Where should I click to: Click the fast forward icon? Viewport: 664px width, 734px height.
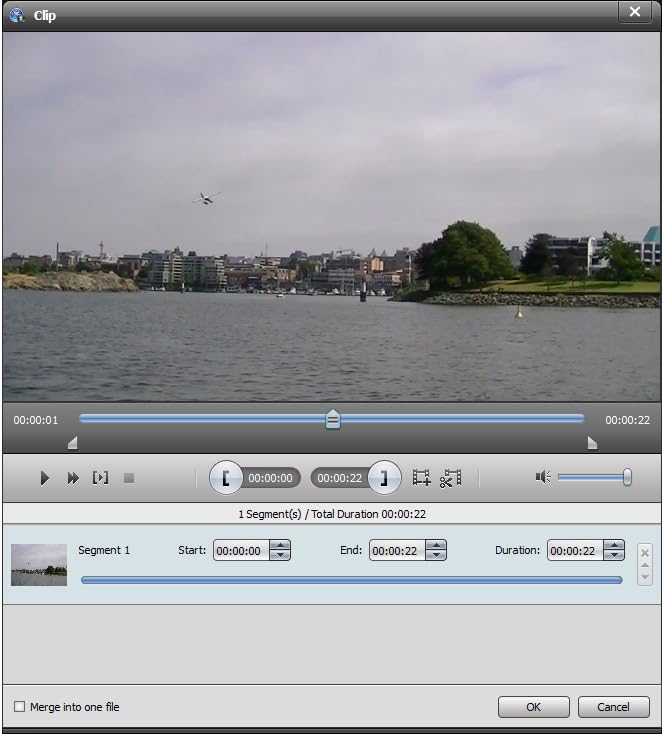[73, 478]
